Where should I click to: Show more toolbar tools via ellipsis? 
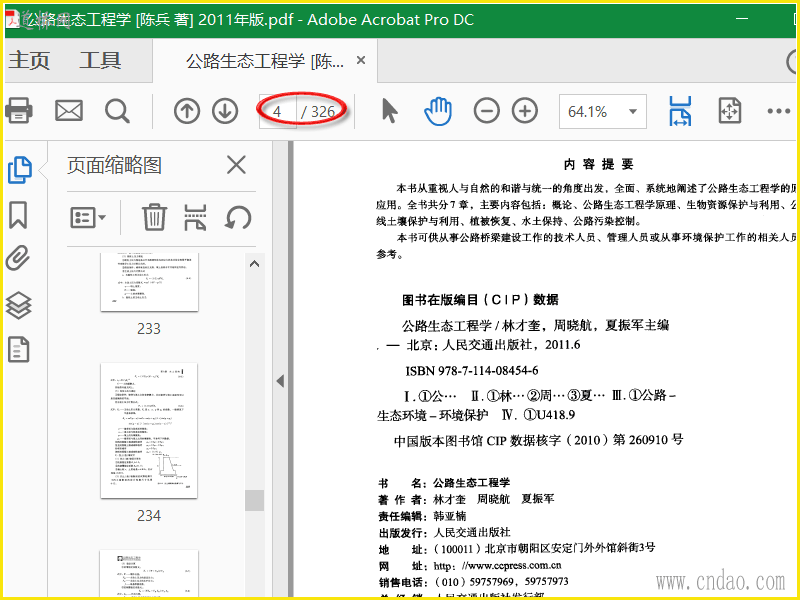779,111
